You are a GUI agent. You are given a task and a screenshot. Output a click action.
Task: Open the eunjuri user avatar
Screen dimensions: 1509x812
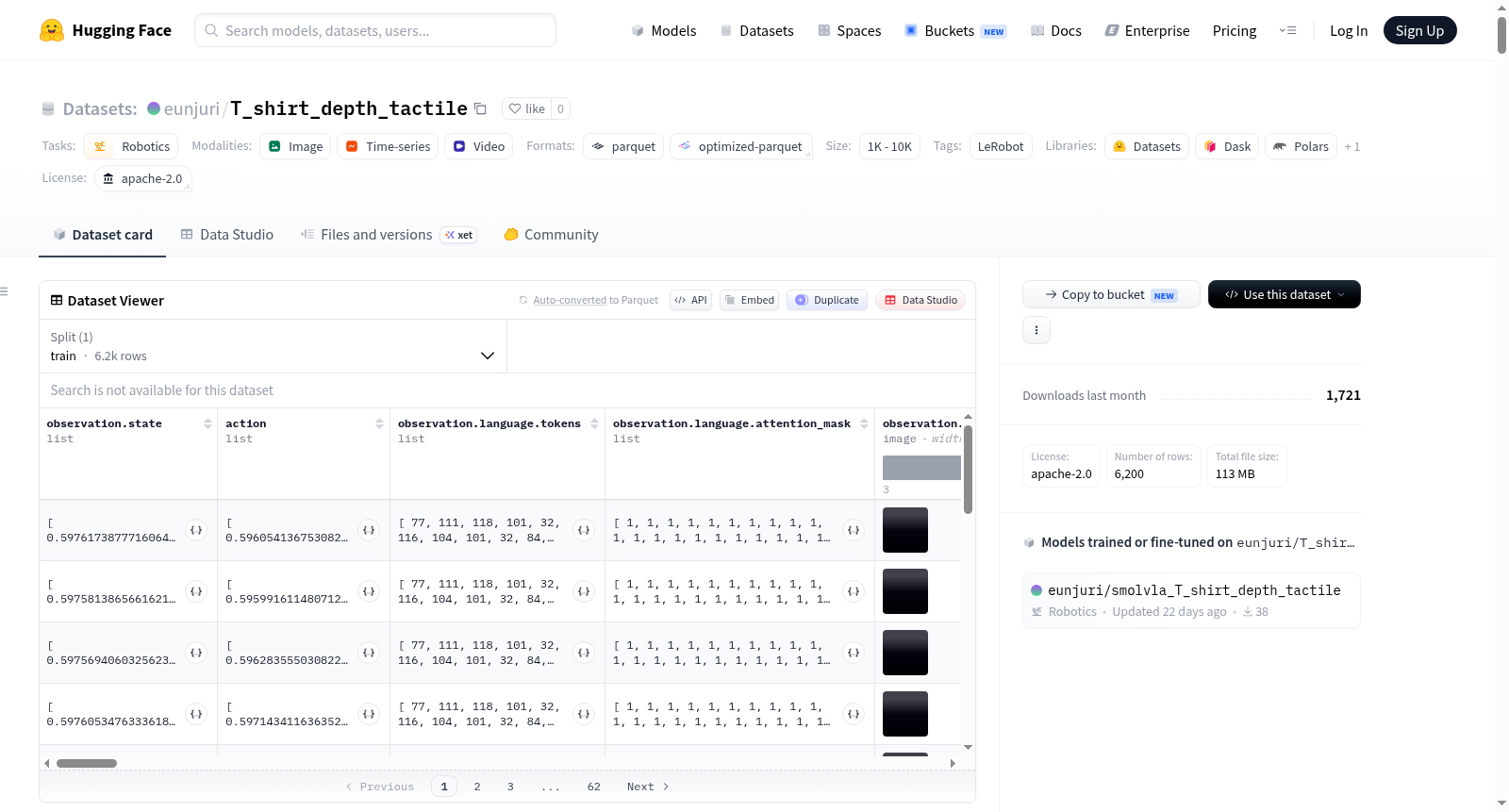[154, 108]
